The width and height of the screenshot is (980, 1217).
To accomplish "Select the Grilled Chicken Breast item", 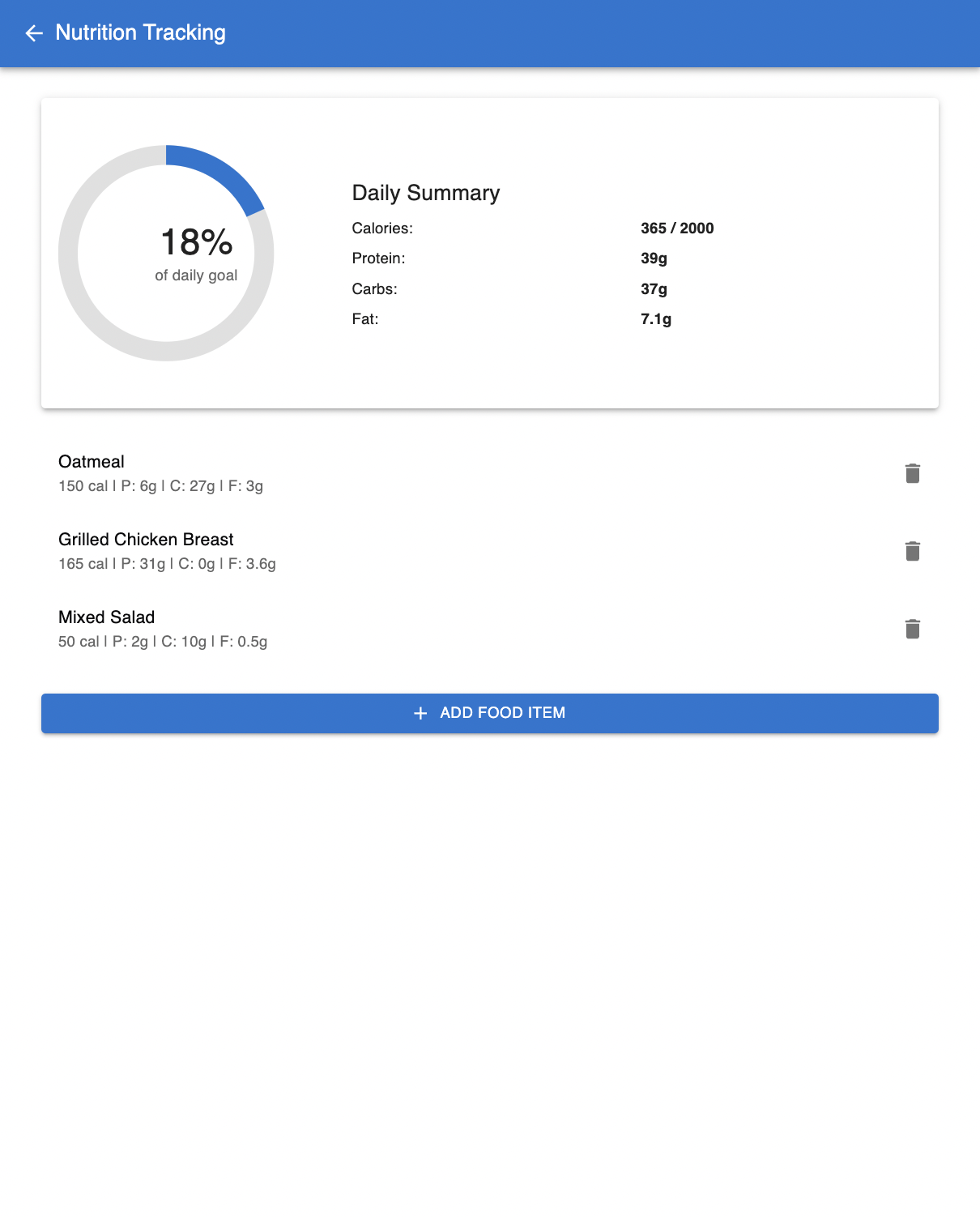I will pos(146,540).
